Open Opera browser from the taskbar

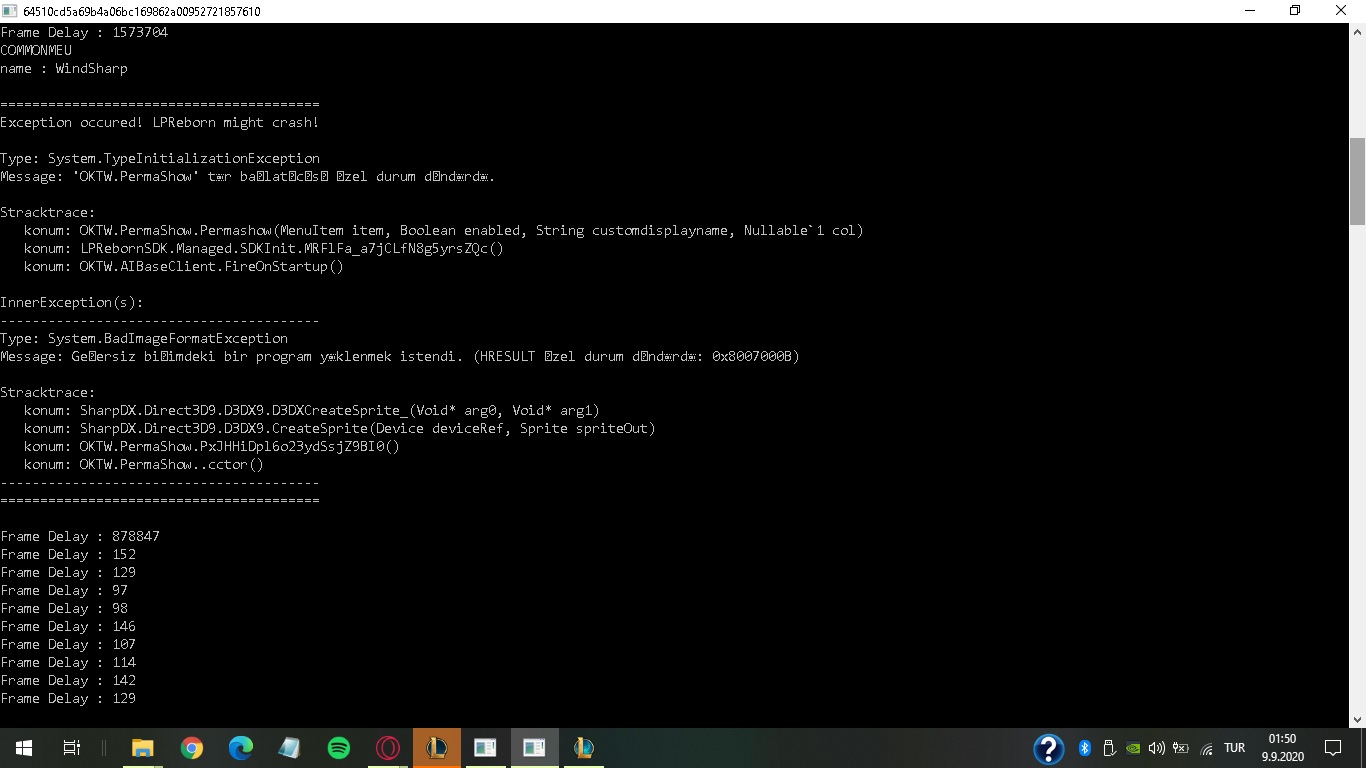(x=388, y=748)
